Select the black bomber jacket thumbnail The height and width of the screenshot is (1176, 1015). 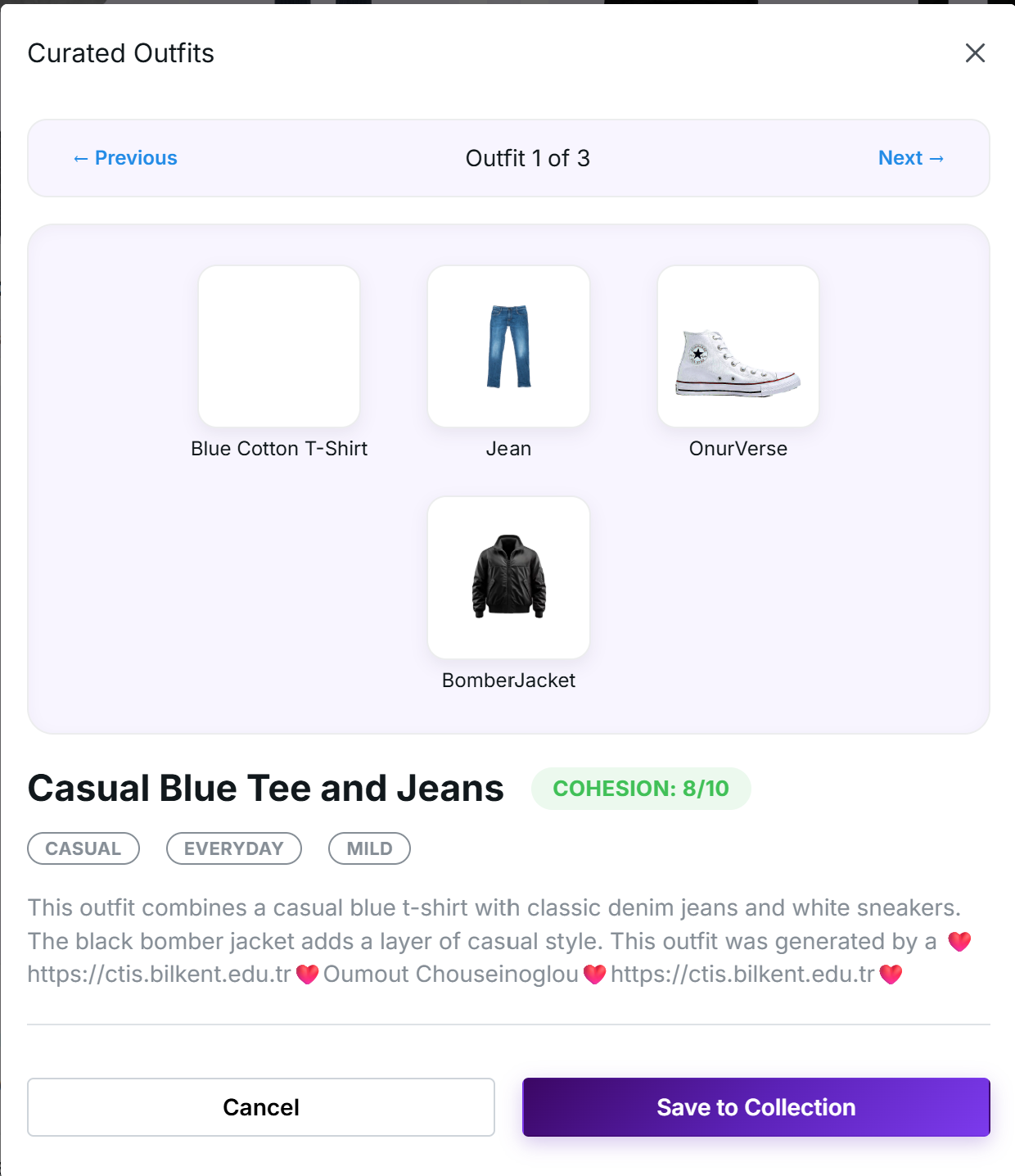click(508, 577)
